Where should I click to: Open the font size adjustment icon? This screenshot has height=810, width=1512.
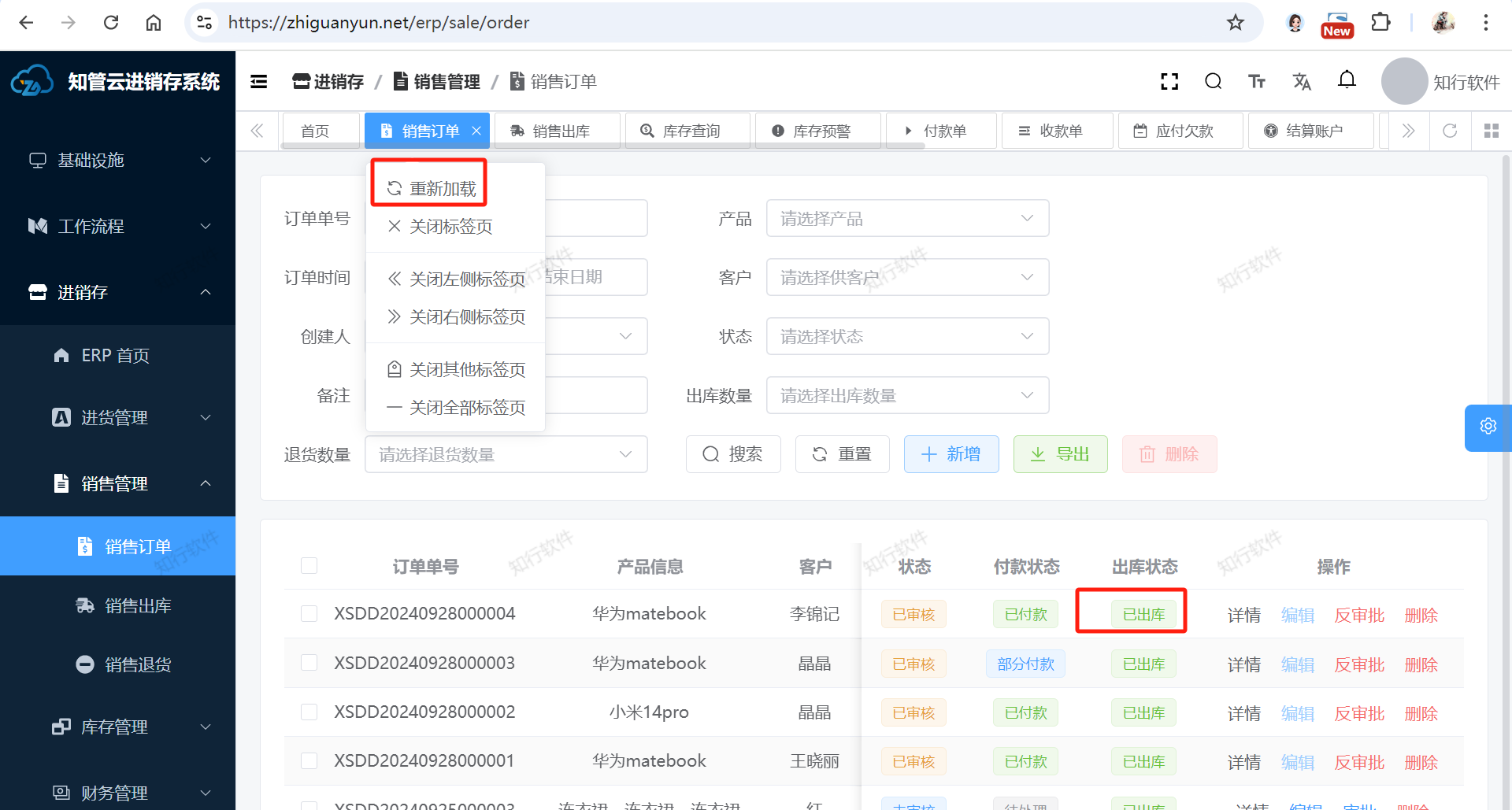(1257, 82)
